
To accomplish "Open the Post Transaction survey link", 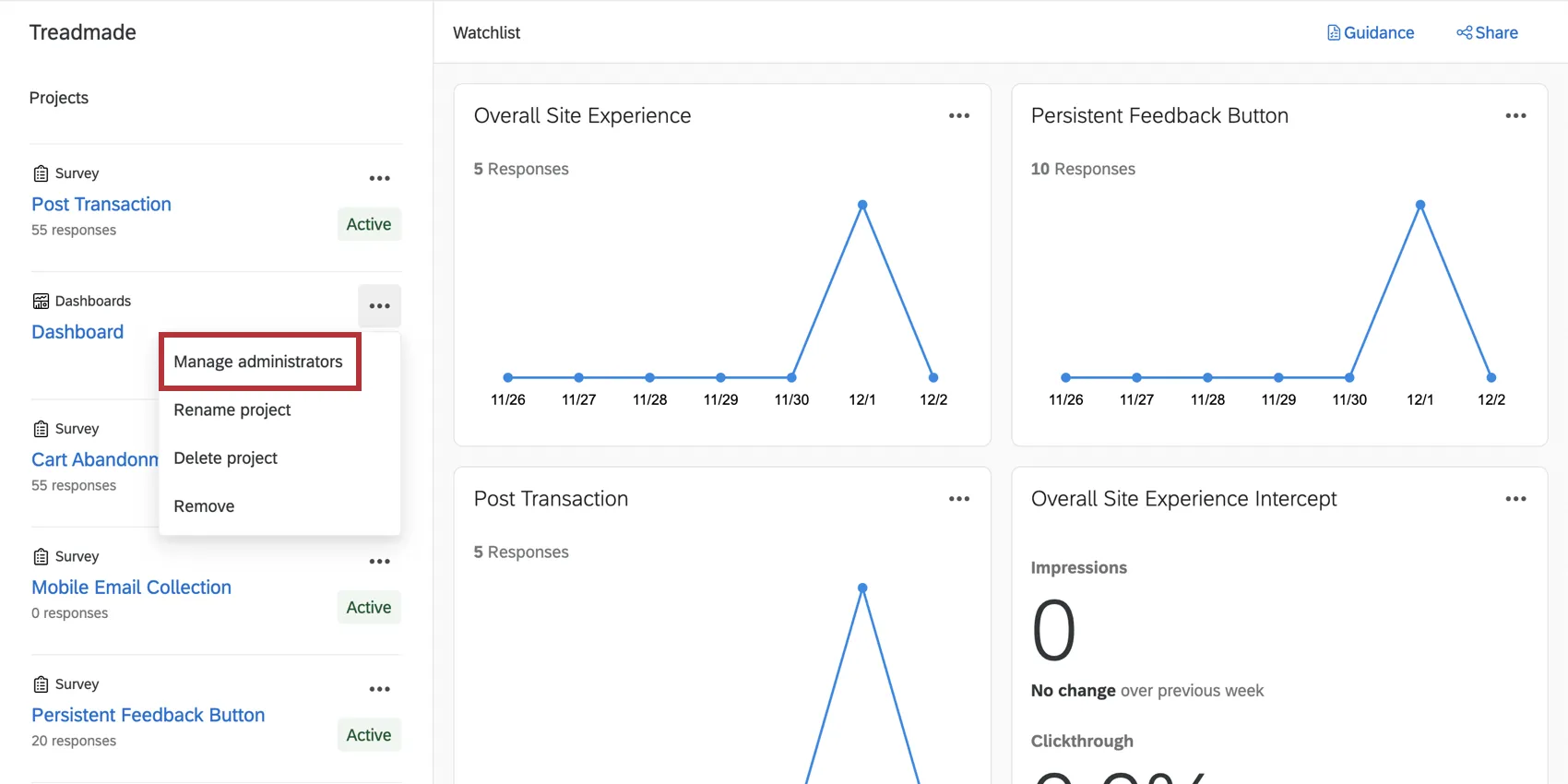I will coord(101,204).
